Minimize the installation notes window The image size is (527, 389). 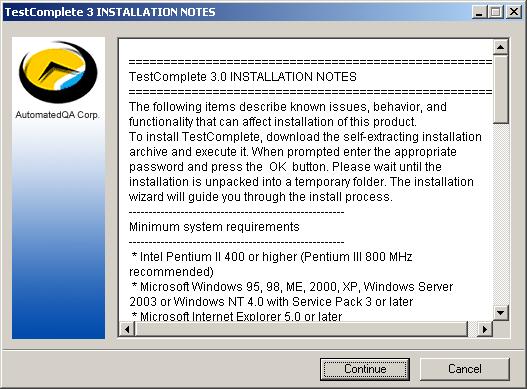[x=480, y=12]
